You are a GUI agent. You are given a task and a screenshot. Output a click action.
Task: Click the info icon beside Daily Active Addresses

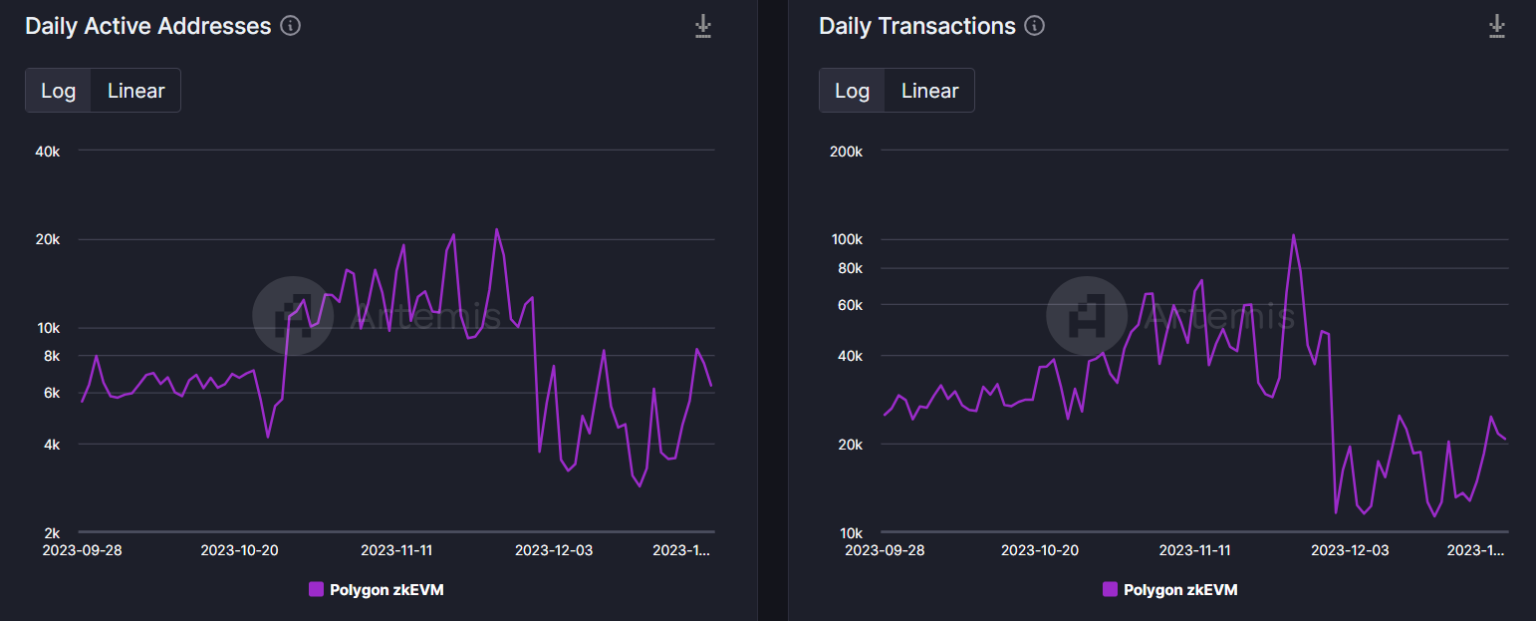[x=290, y=26]
